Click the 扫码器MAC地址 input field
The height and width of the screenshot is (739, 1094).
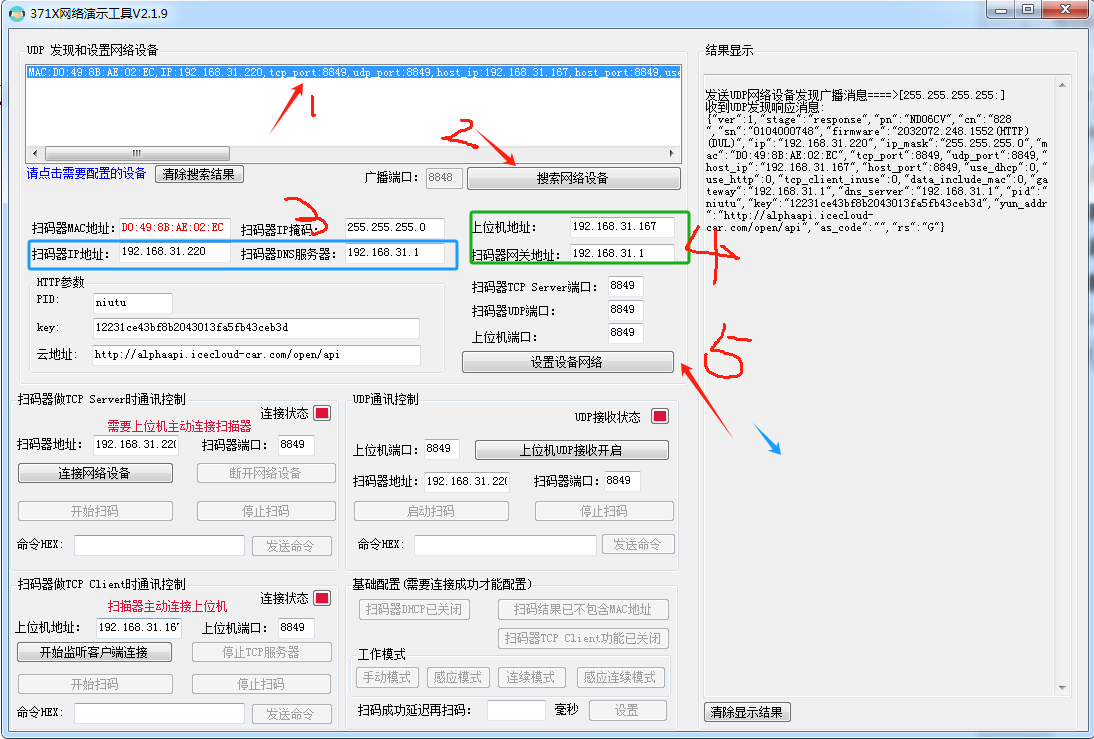[x=174, y=227]
